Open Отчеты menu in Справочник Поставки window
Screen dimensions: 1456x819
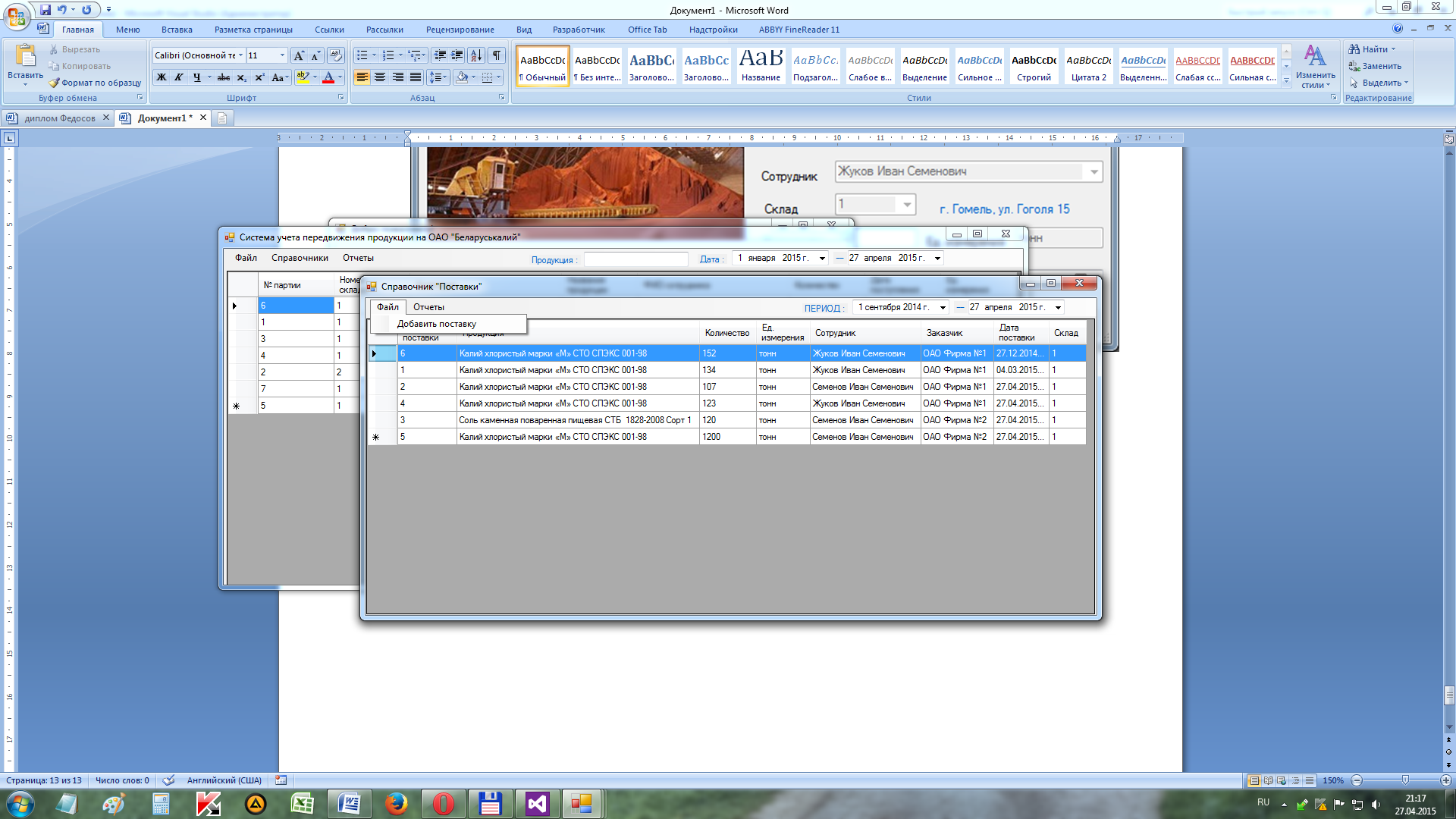click(428, 307)
